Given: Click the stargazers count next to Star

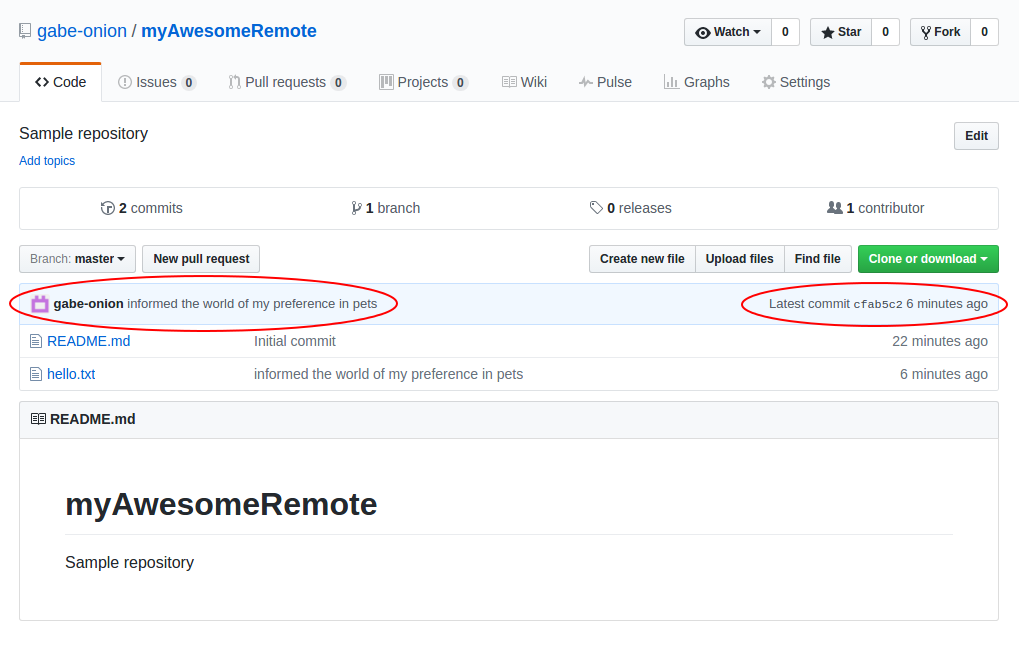Looking at the screenshot, I should (x=885, y=32).
